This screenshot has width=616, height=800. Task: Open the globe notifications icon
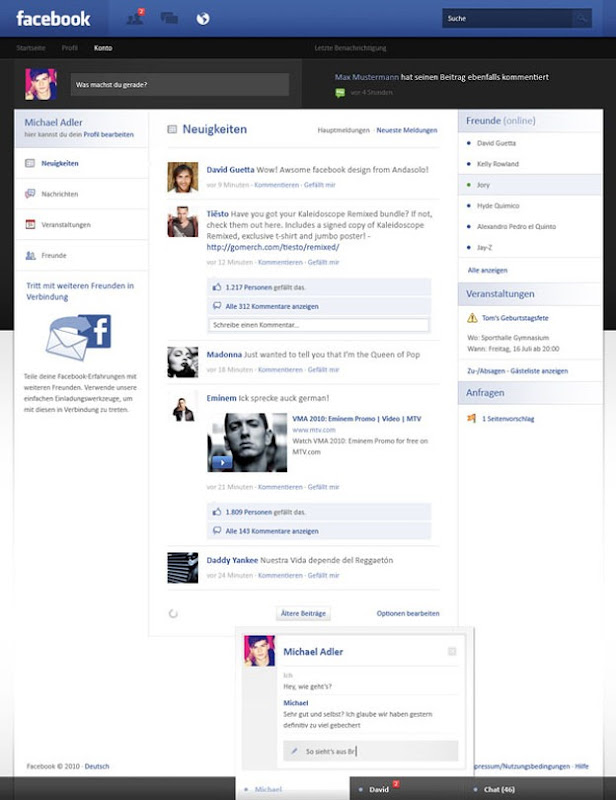click(203, 19)
